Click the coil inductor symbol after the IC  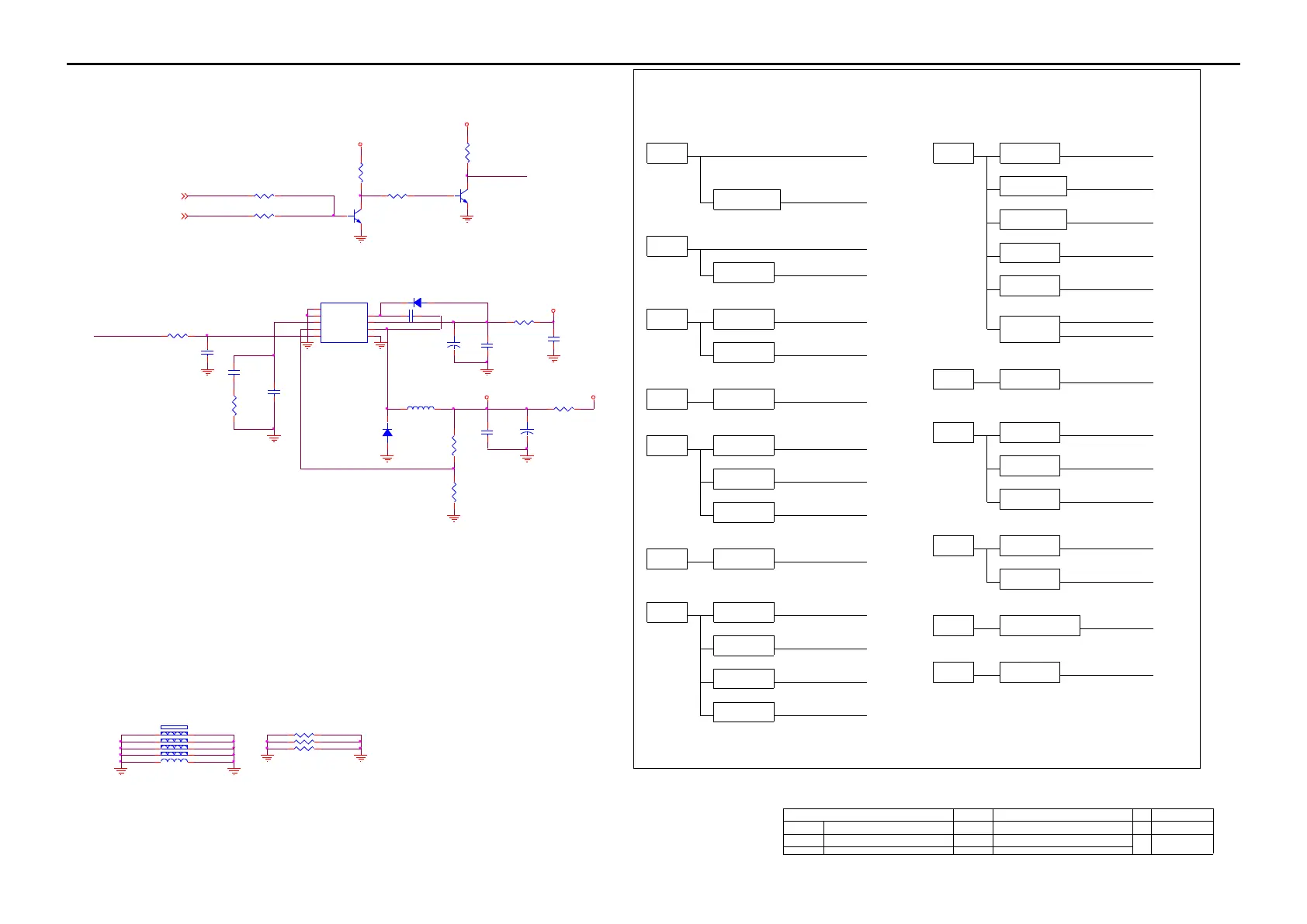[421, 408]
